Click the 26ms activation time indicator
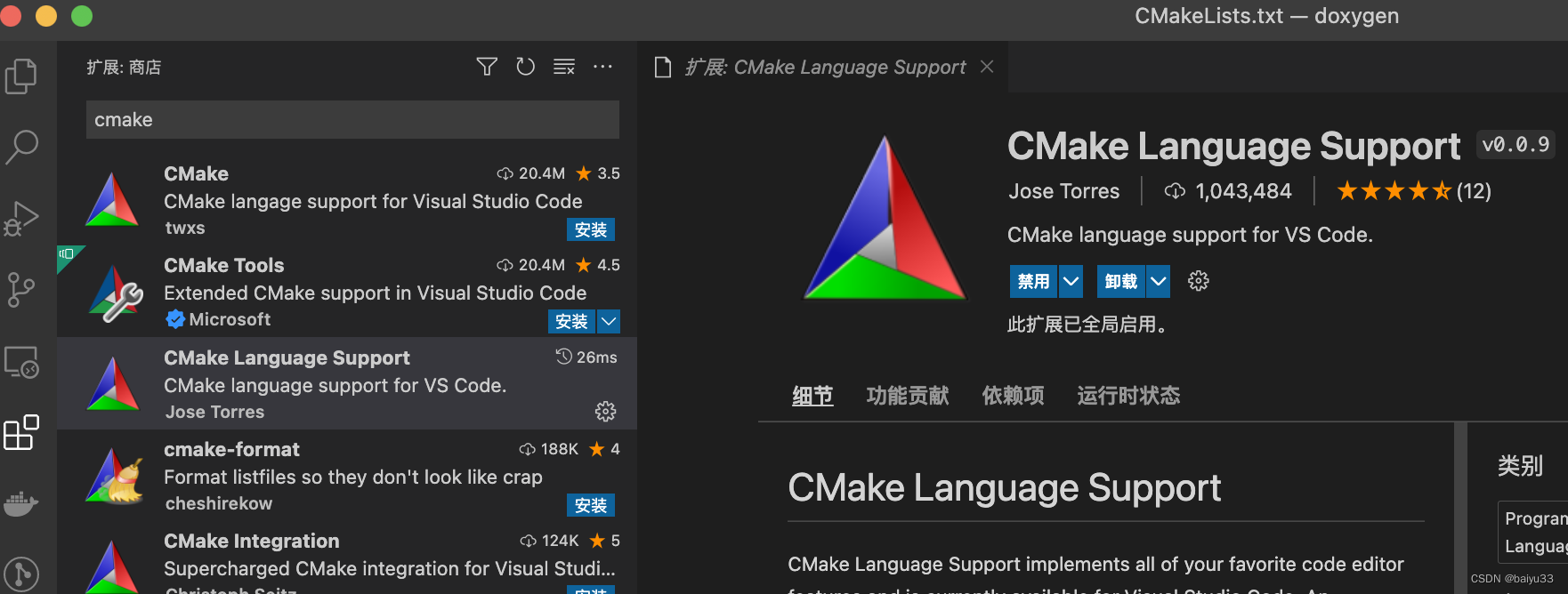 point(586,357)
